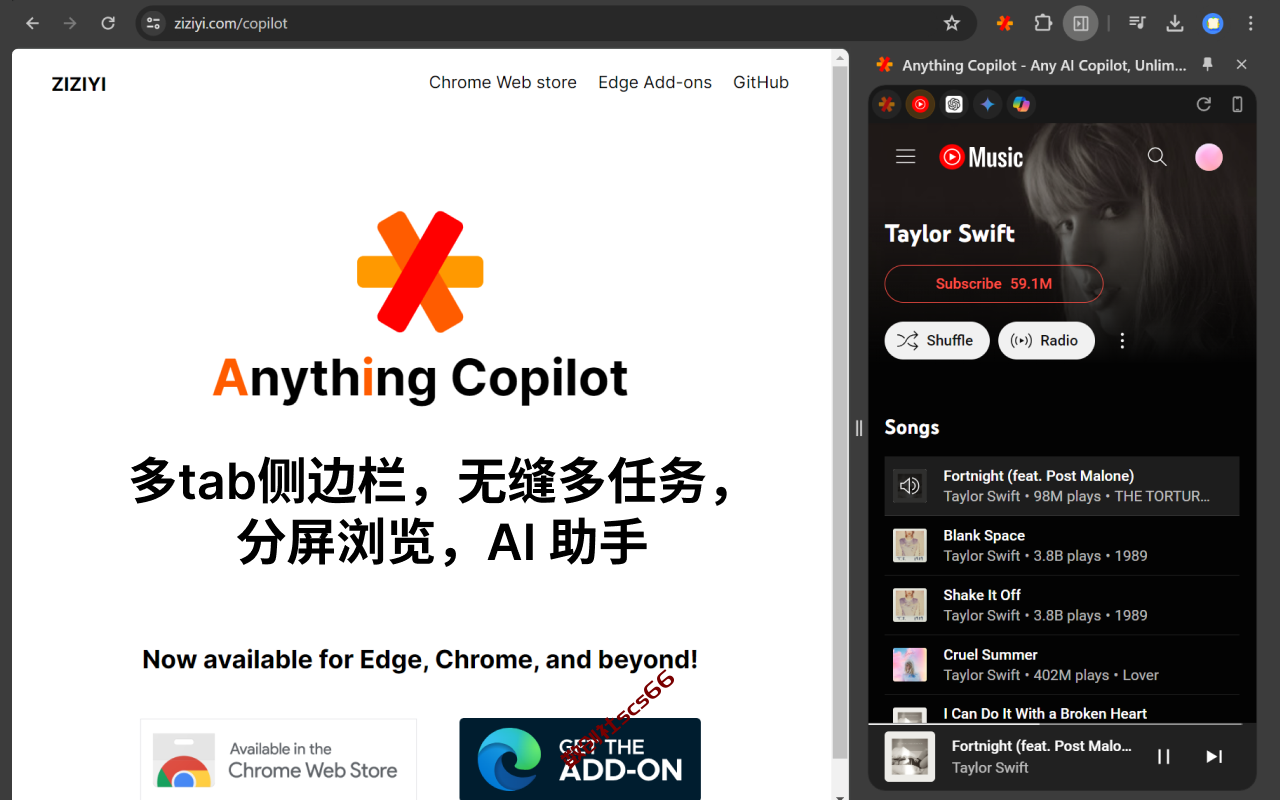Pause the currently playing song
The width and height of the screenshot is (1280, 800).
coord(1164,757)
